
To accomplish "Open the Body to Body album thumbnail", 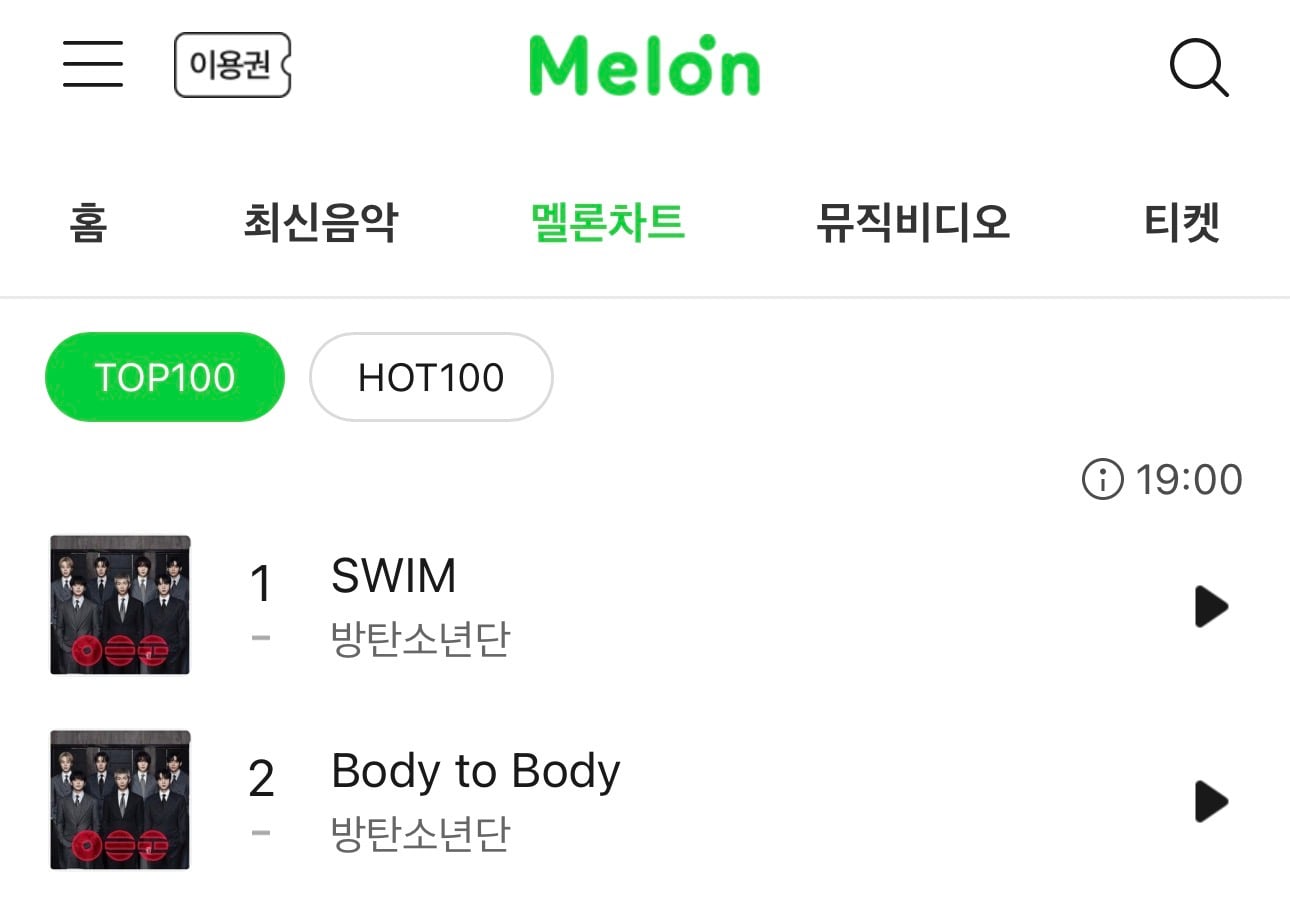I will click(x=120, y=800).
